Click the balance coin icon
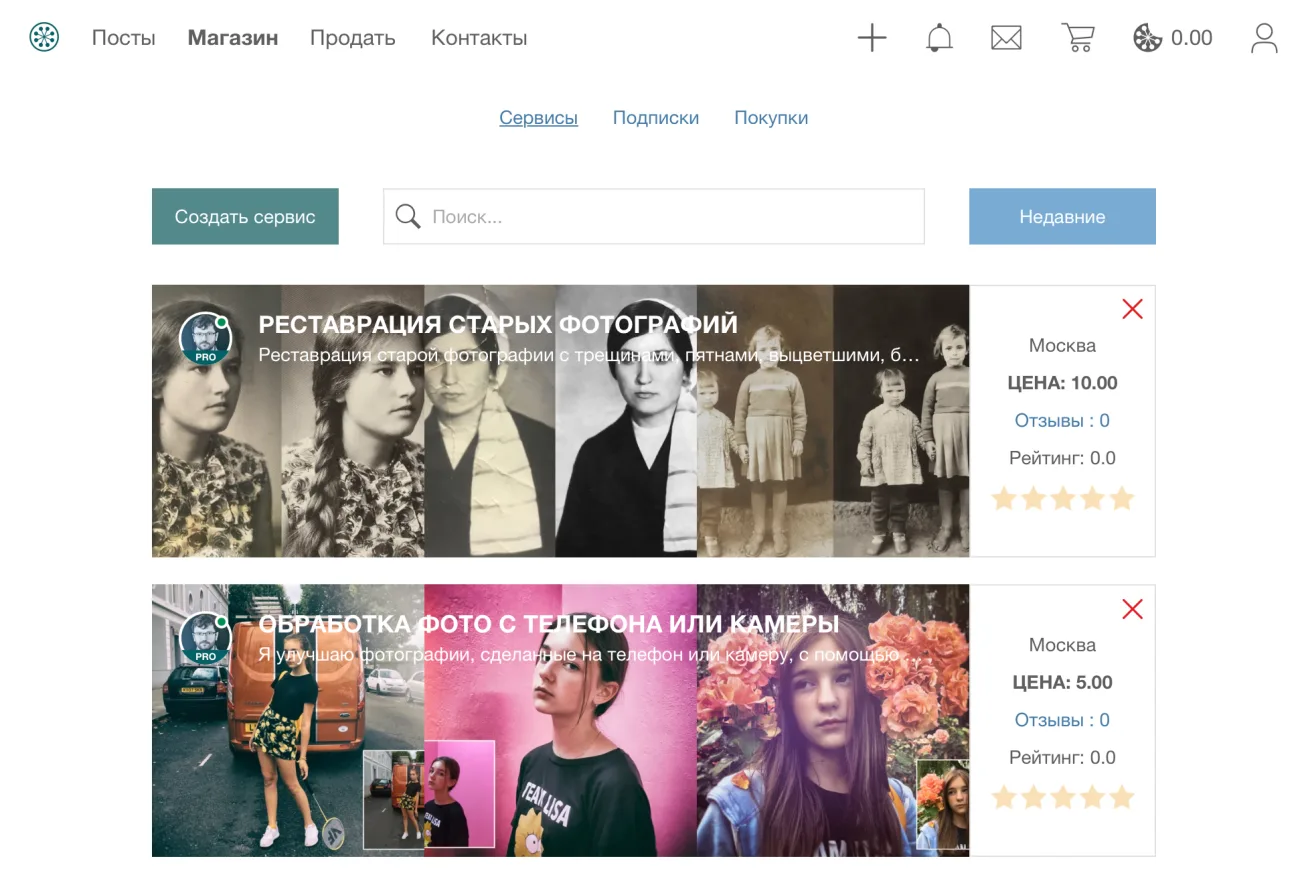1308x873 pixels. (x=1147, y=38)
